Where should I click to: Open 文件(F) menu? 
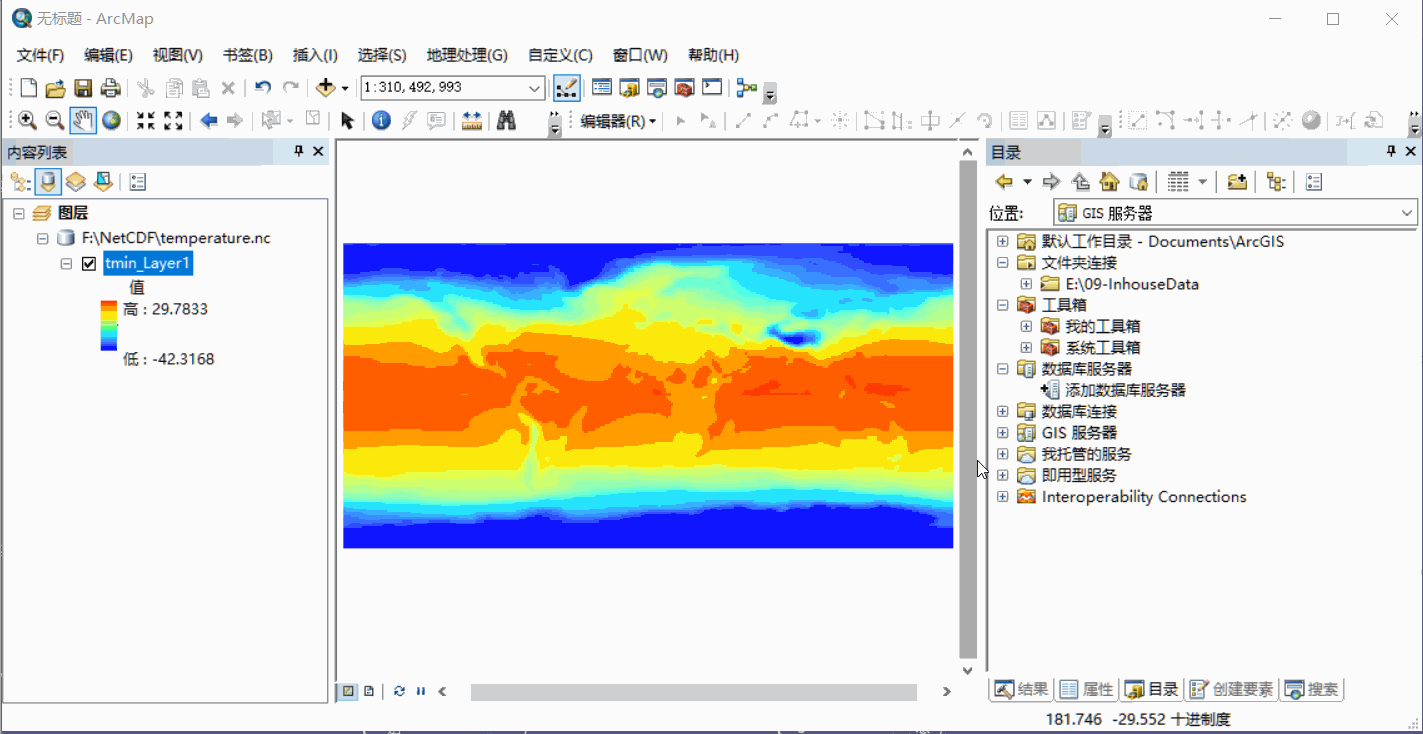[40, 55]
